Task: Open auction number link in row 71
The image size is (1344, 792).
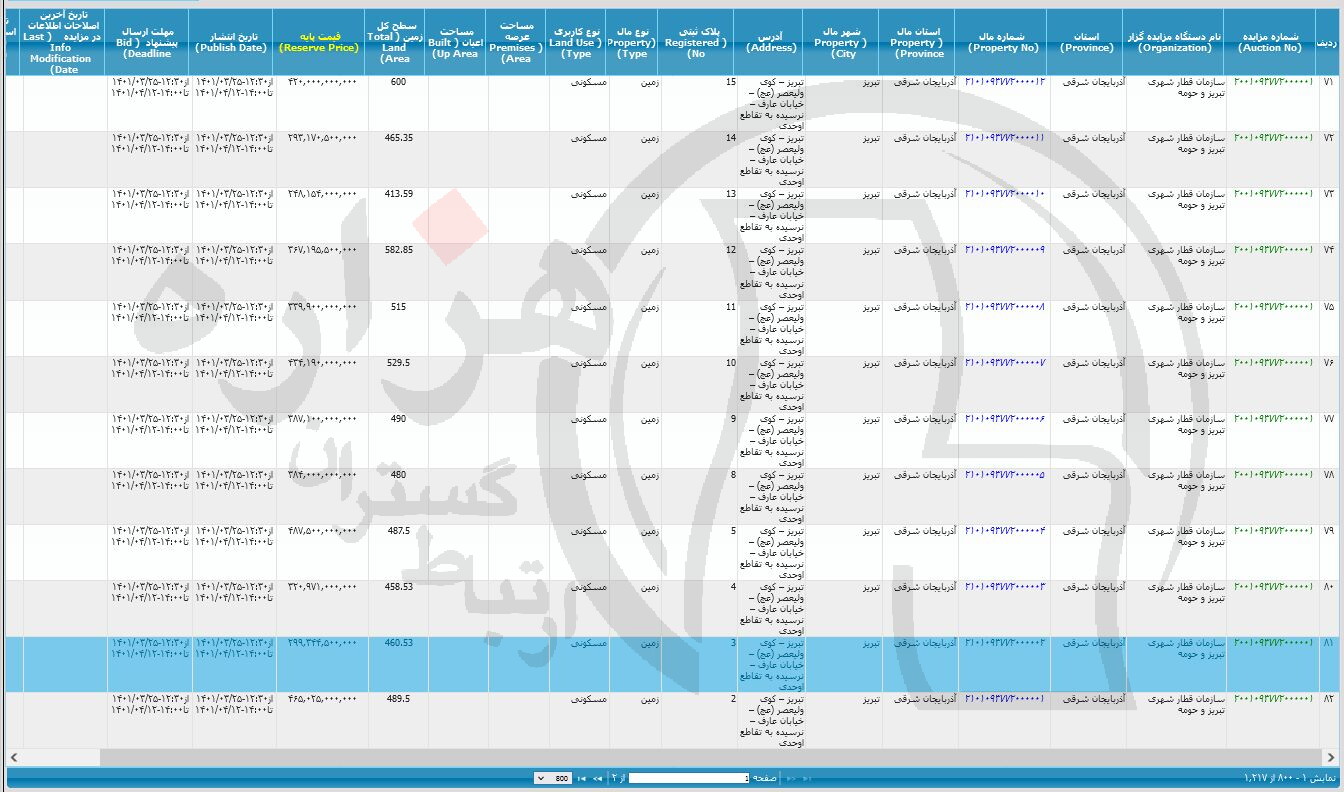Action: coord(1273,81)
